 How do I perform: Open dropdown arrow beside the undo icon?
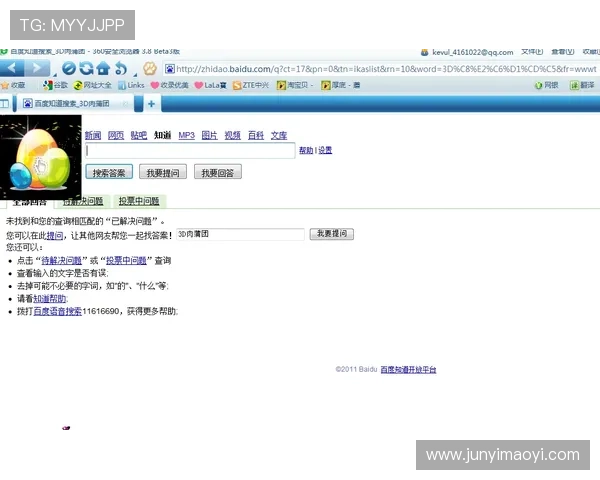click(x=135, y=74)
